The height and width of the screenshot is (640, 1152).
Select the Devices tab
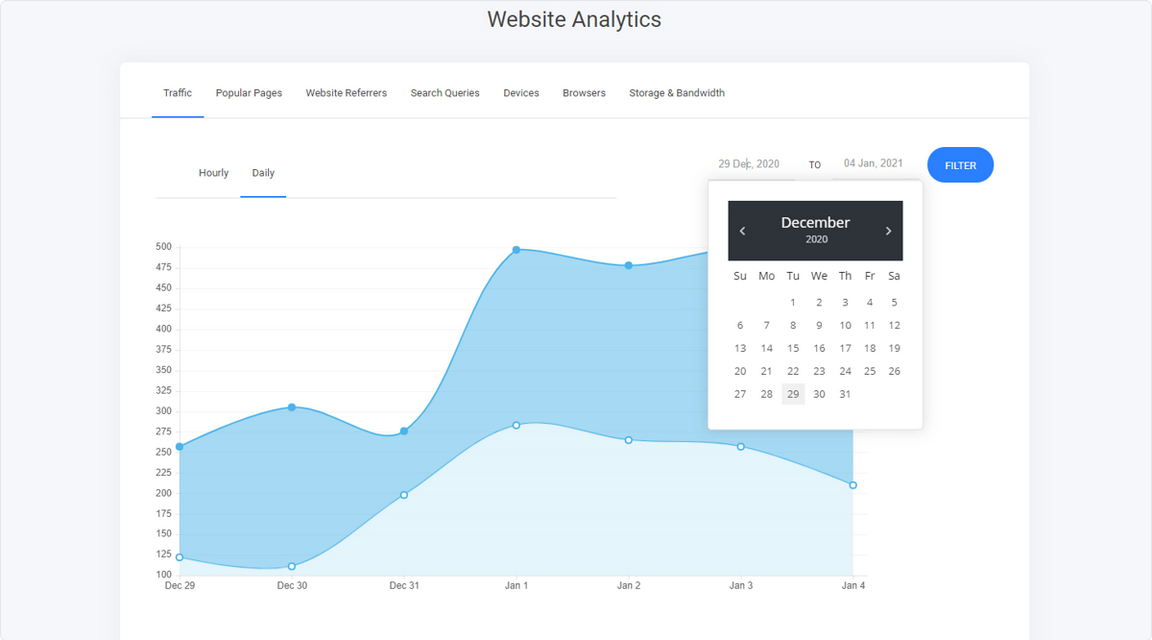521,93
